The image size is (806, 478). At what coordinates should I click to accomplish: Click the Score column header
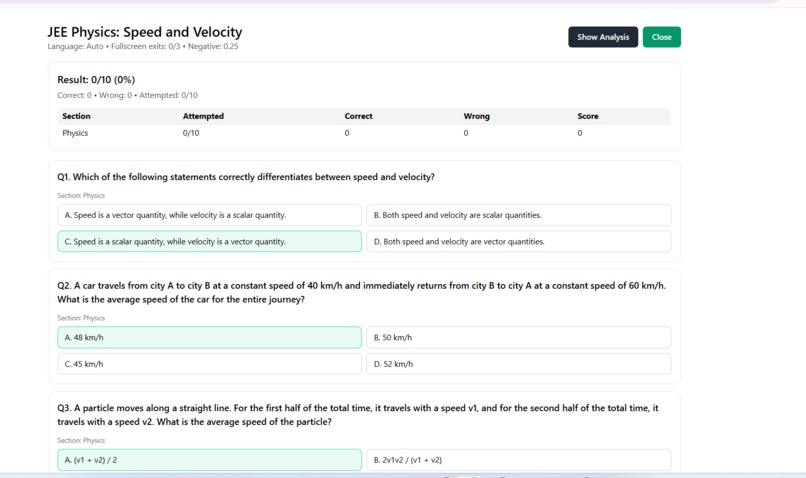point(588,116)
